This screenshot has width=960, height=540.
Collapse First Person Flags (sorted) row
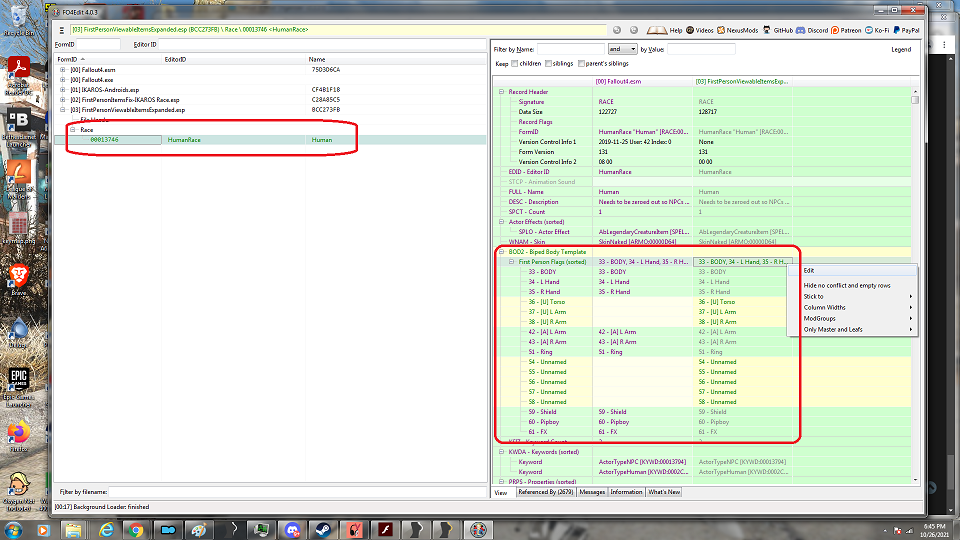click(x=511, y=261)
